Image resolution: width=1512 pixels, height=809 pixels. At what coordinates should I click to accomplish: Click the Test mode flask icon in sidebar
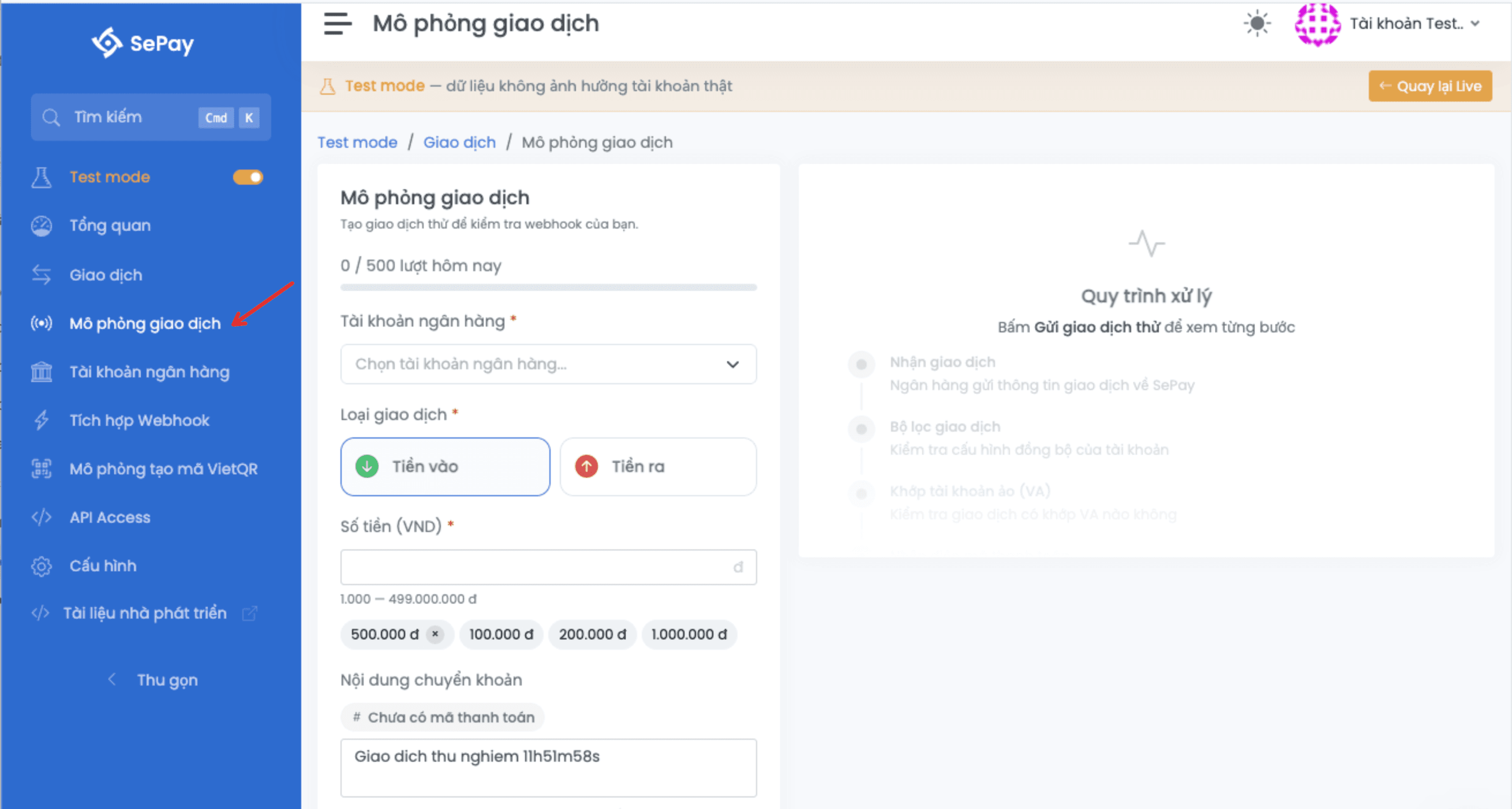click(x=41, y=177)
